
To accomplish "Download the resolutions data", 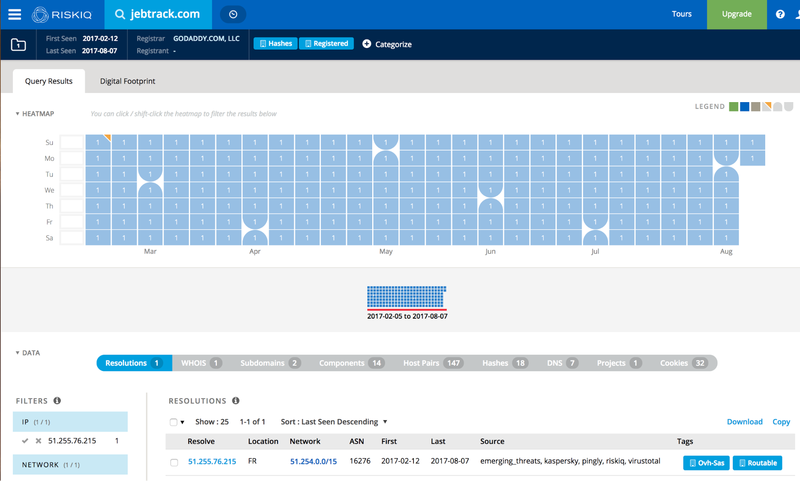I will tap(744, 422).
